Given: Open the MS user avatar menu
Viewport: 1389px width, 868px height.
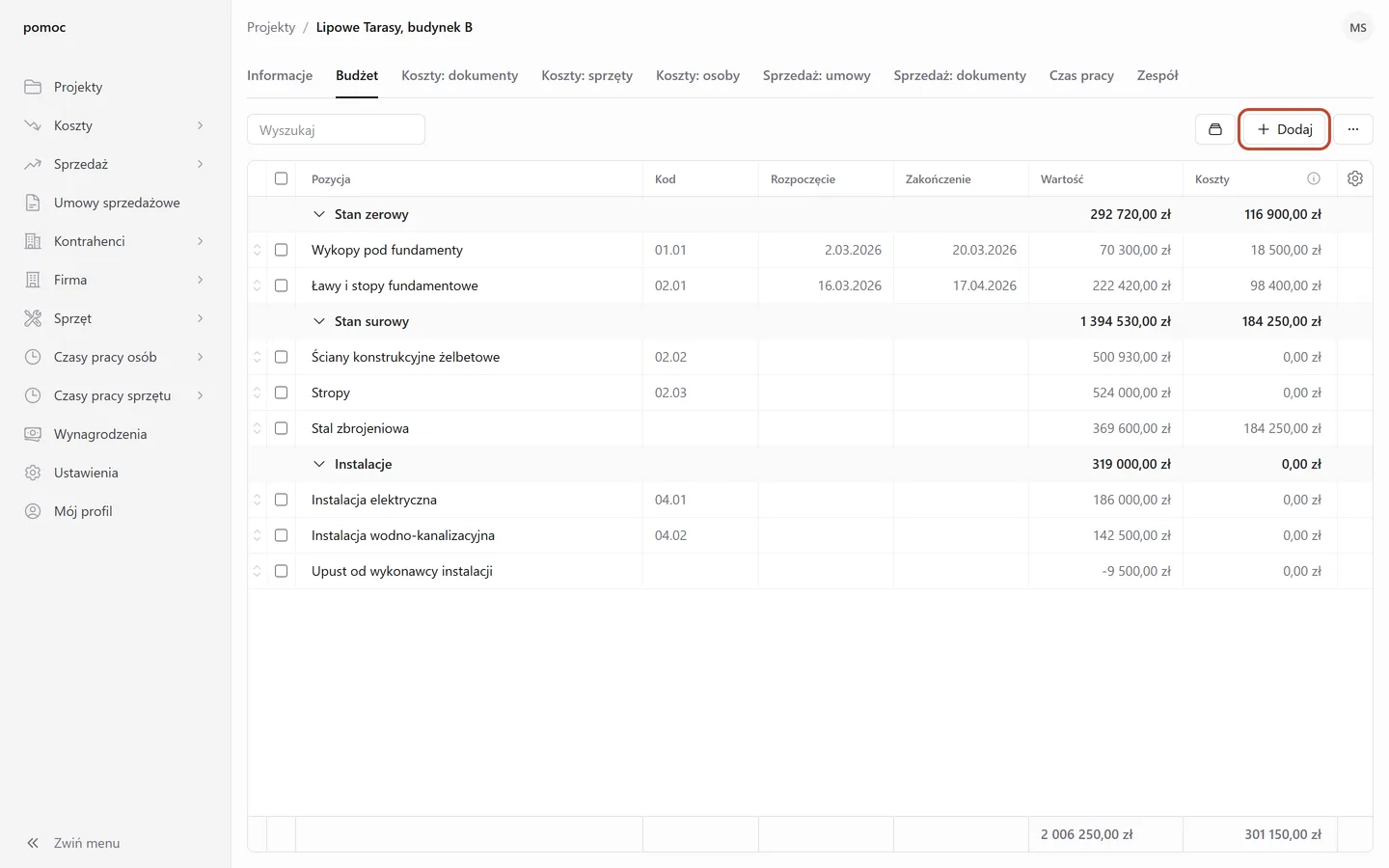Looking at the screenshot, I should click(1358, 27).
